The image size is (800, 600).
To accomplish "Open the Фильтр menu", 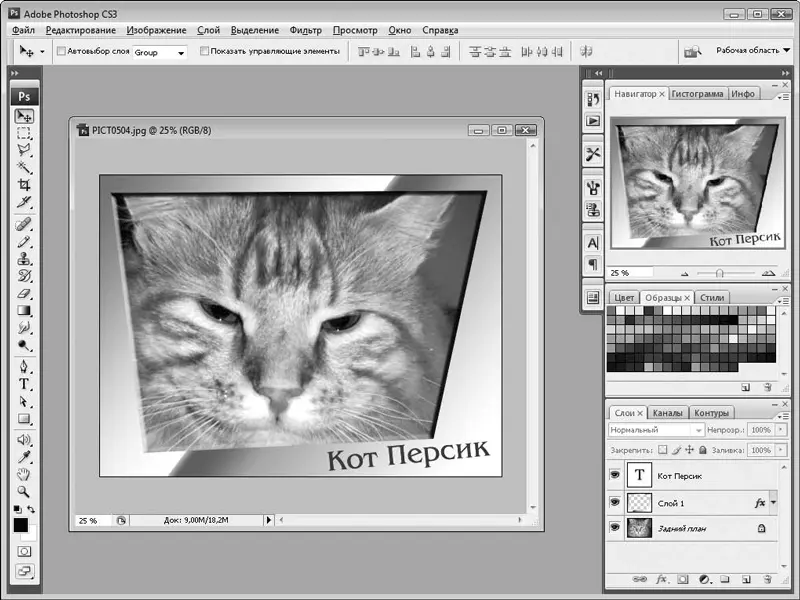I will [305, 31].
